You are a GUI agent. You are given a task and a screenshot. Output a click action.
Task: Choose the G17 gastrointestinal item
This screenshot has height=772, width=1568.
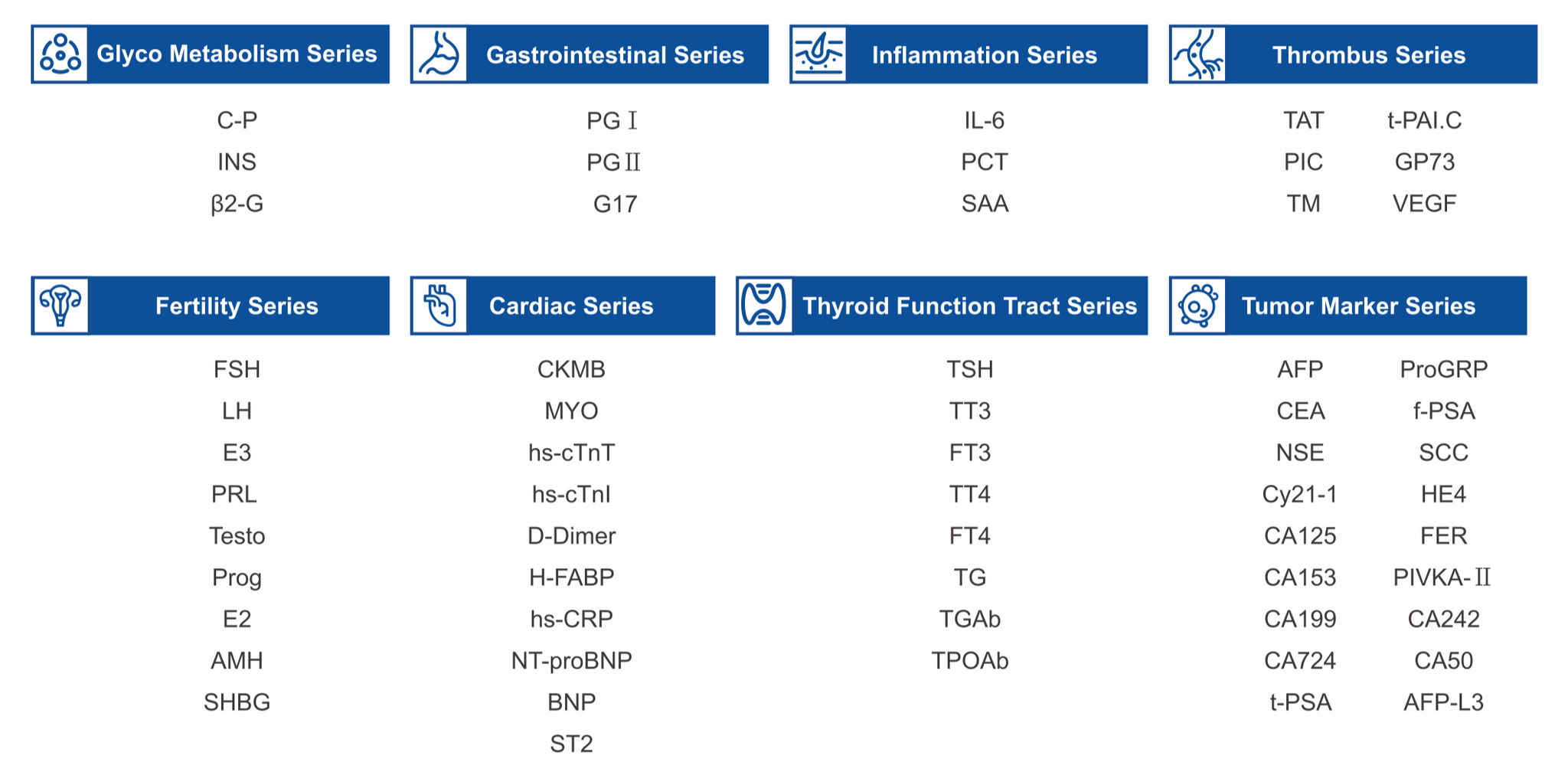[616, 204]
